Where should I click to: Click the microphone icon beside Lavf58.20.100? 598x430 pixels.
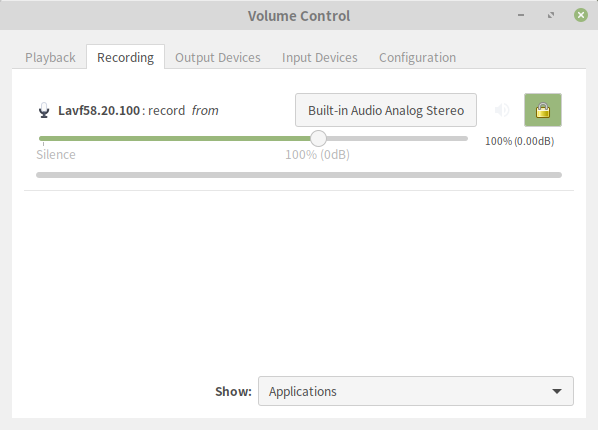click(x=44, y=110)
